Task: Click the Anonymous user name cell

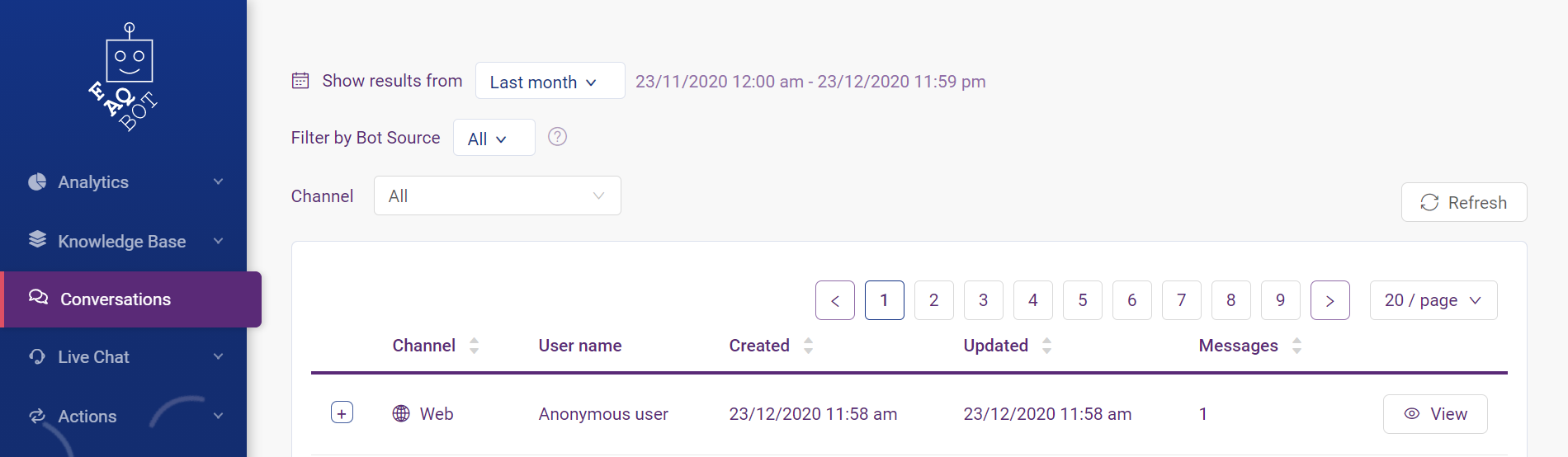Action: (x=603, y=414)
